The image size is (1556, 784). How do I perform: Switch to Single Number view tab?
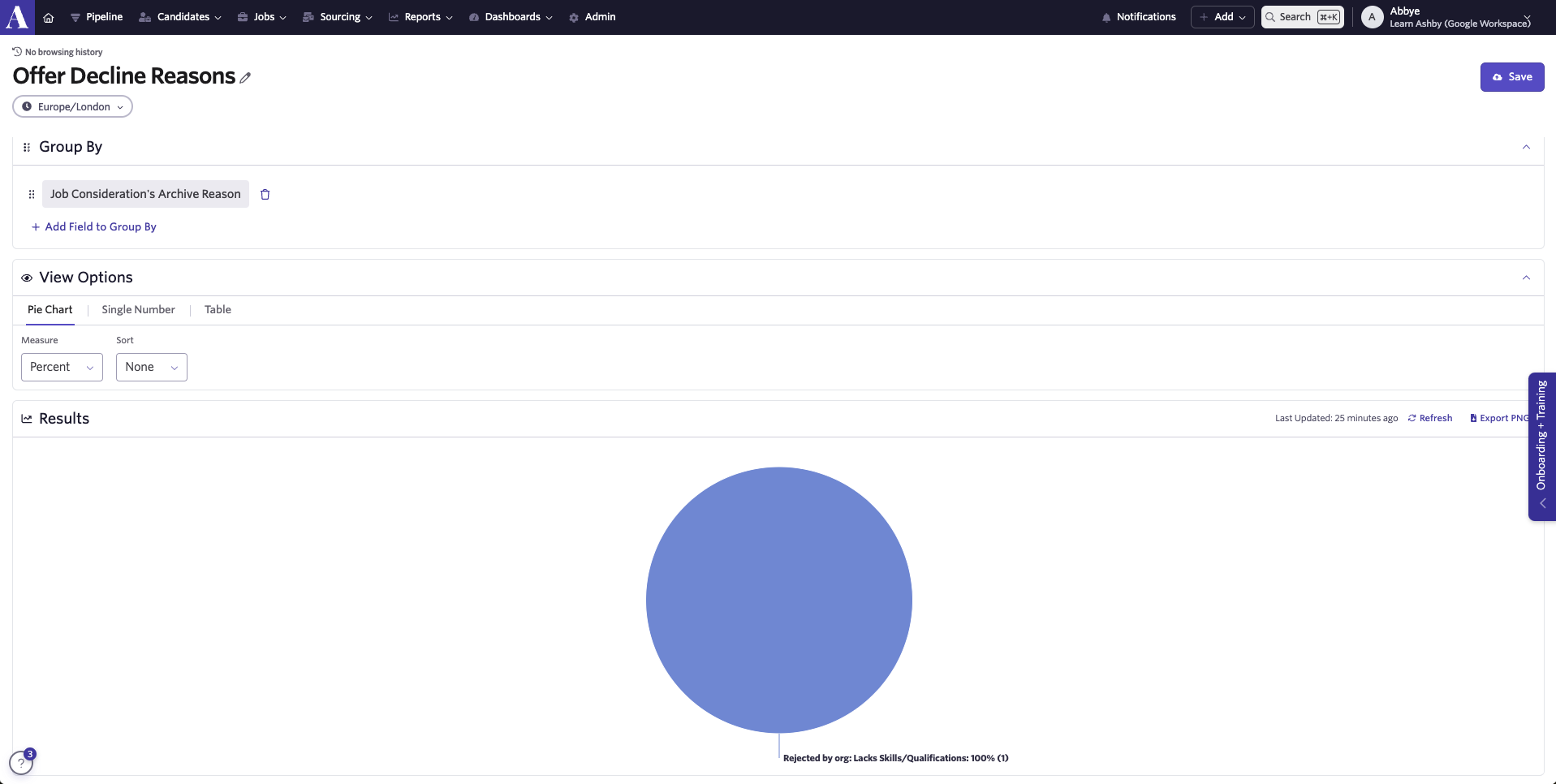(138, 310)
